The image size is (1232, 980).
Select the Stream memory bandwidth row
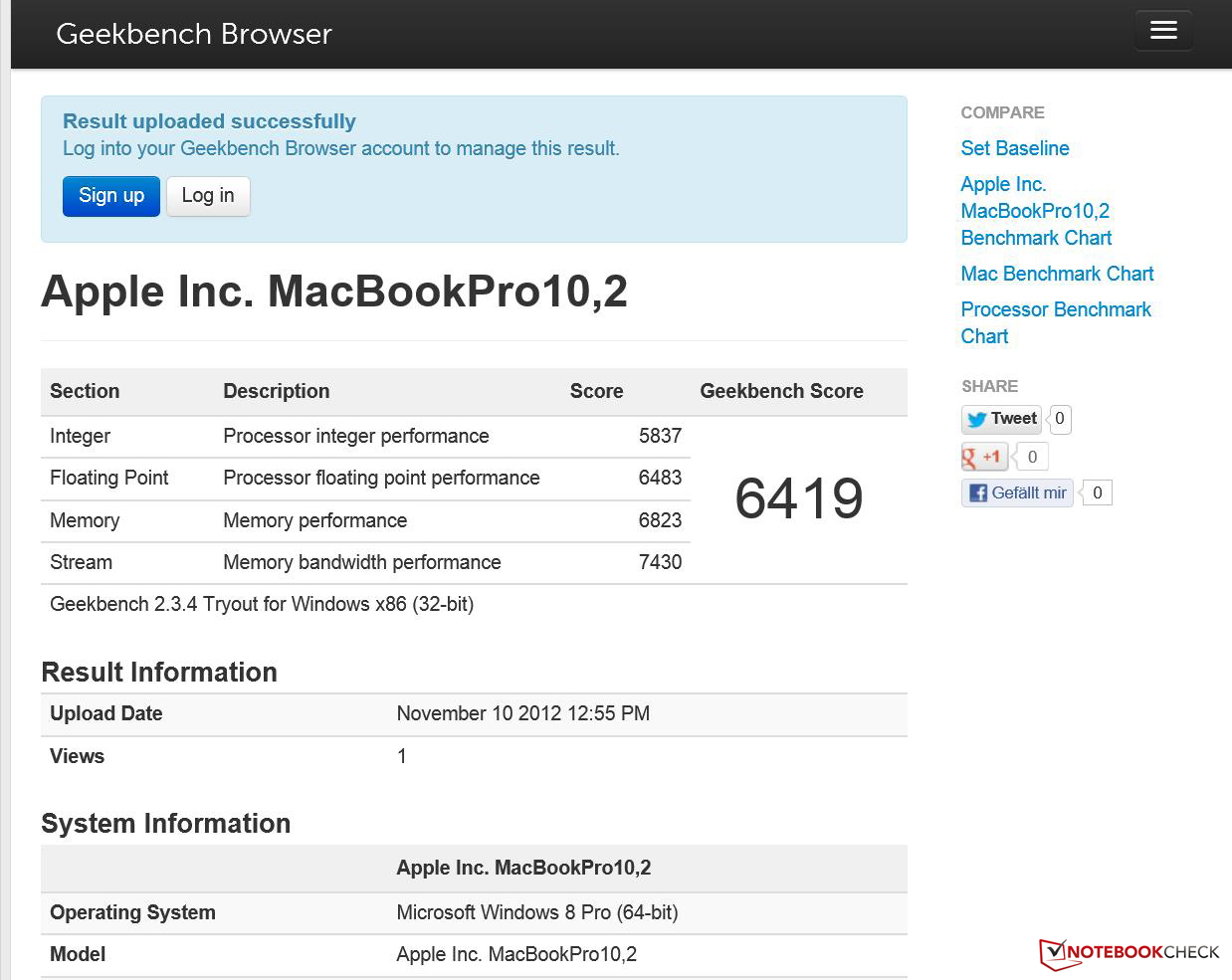click(x=365, y=562)
